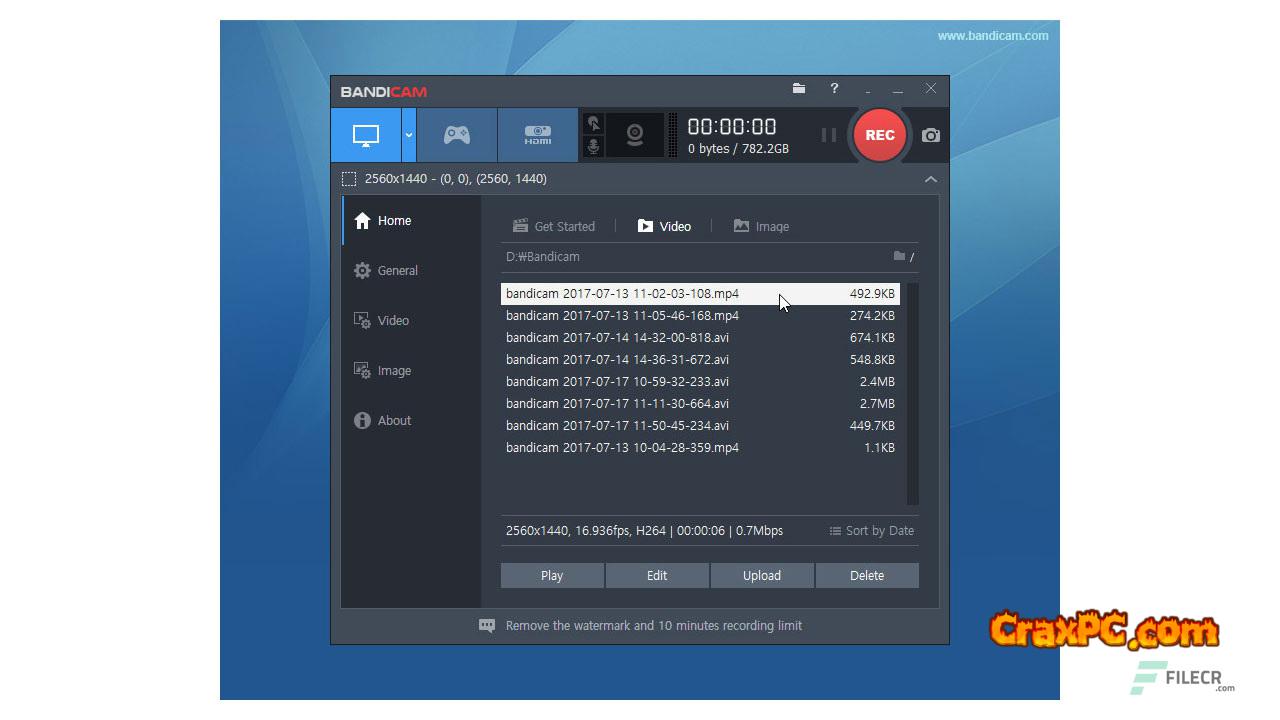The width and height of the screenshot is (1280, 720).
Task: Click the Upload button
Action: point(762,575)
